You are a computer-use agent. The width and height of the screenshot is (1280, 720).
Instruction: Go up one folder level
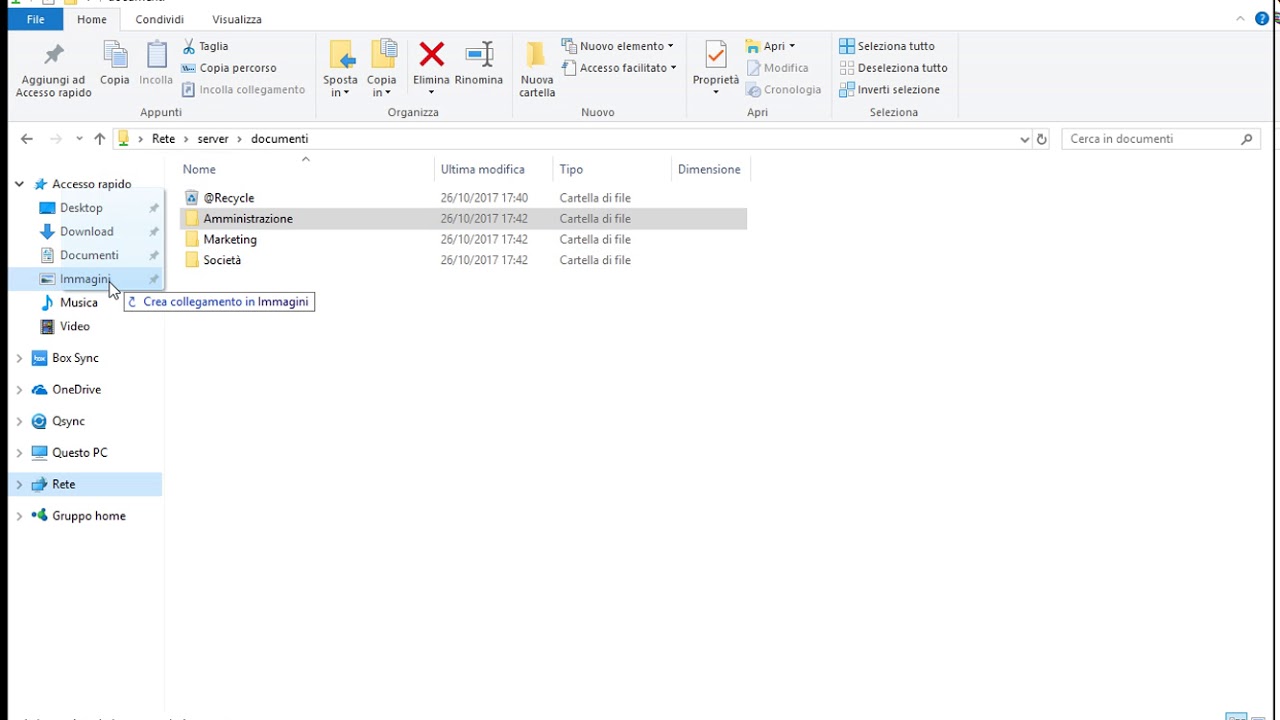point(99,139)
